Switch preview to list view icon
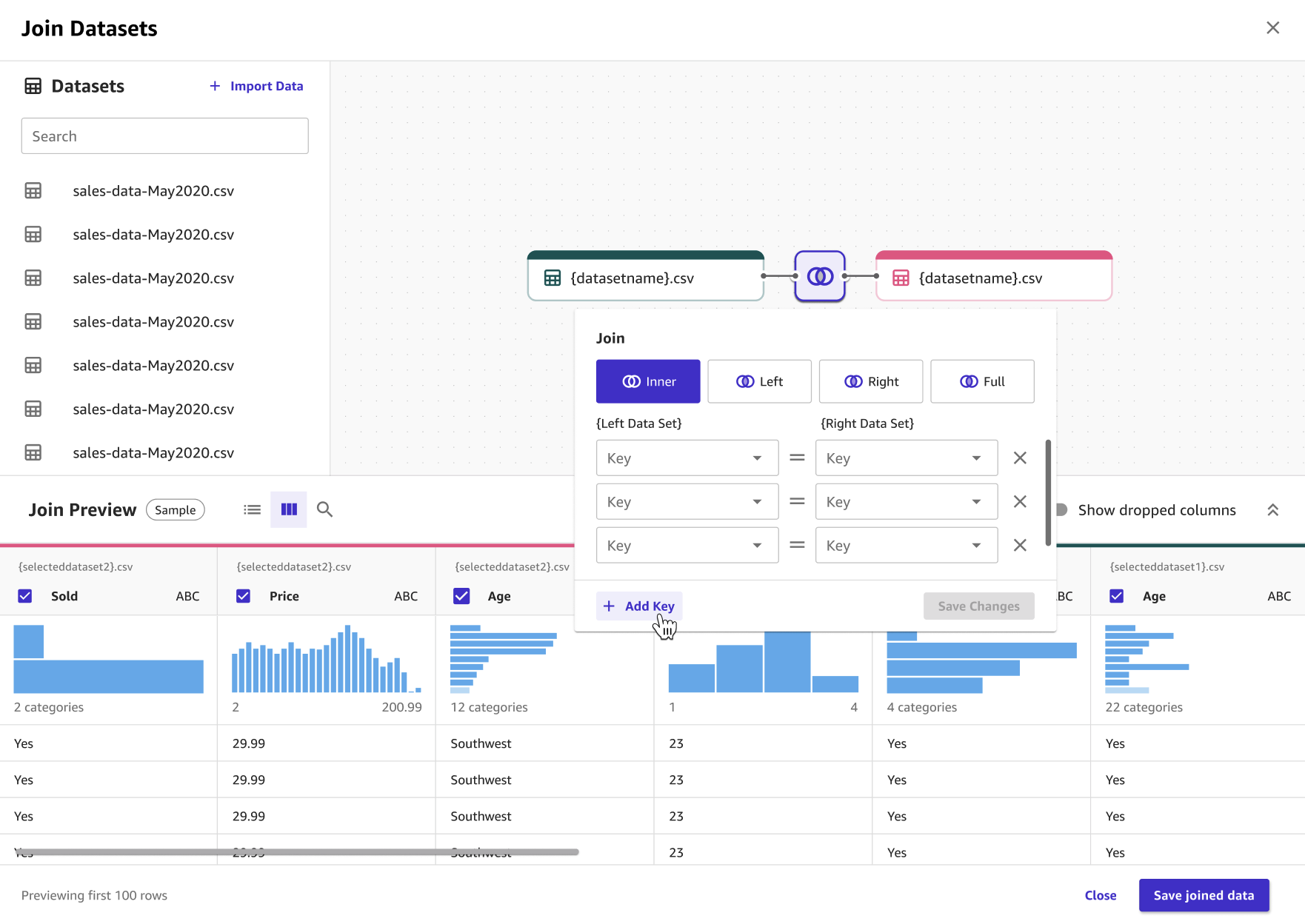The width and height of the screenshot is (1305, 924). tap(252, 509)
